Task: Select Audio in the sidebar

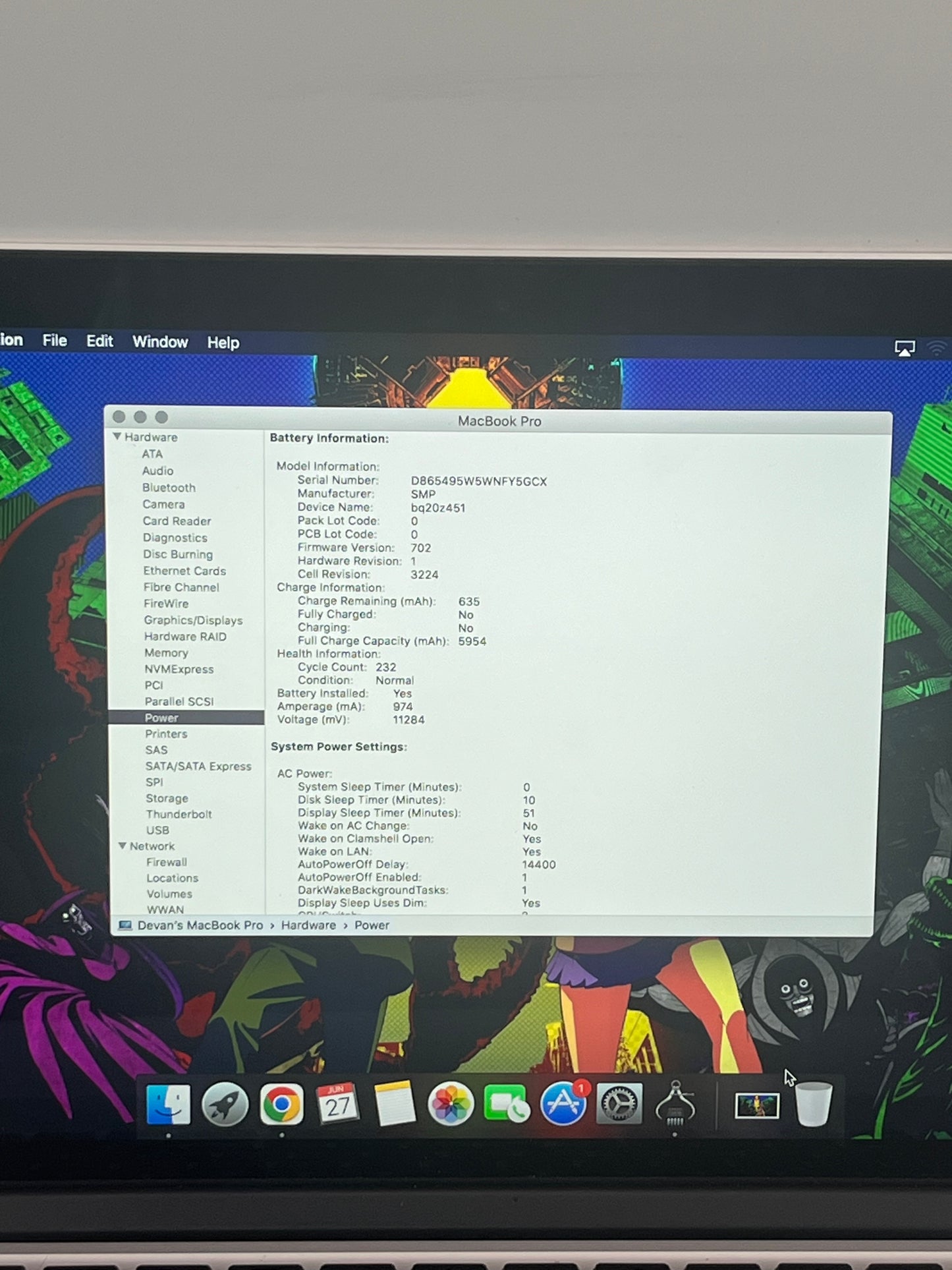Action: tap(158, 471)
